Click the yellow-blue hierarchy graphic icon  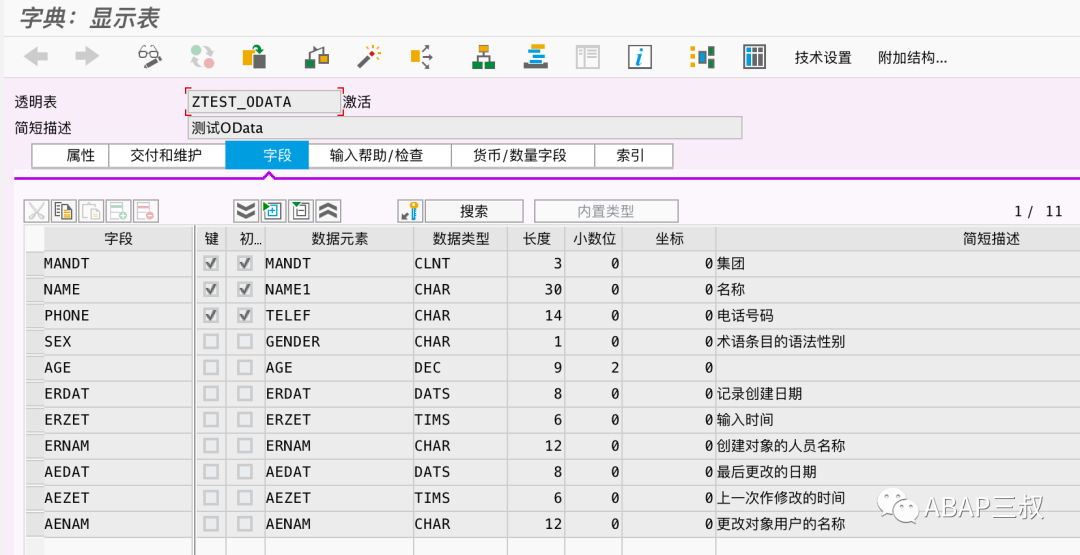point(702,56)
